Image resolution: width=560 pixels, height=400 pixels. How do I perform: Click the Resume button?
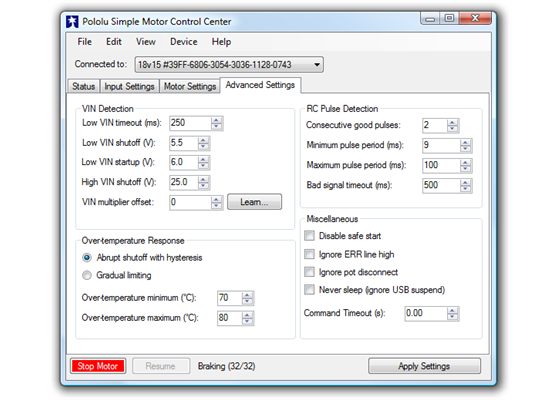tap(161, 366)
